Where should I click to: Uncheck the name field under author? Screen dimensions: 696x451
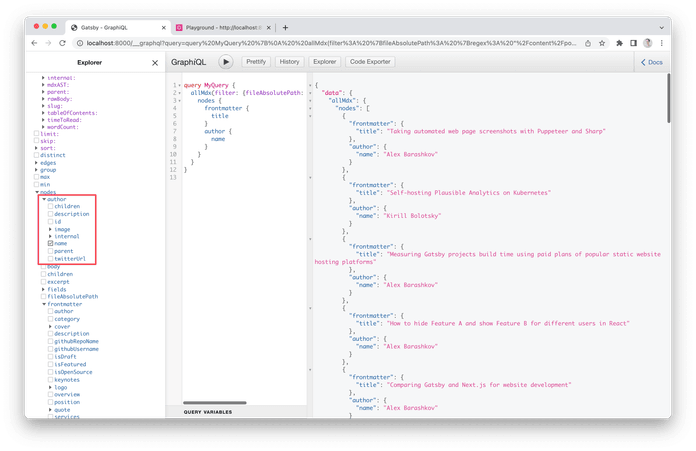point(51,243)
